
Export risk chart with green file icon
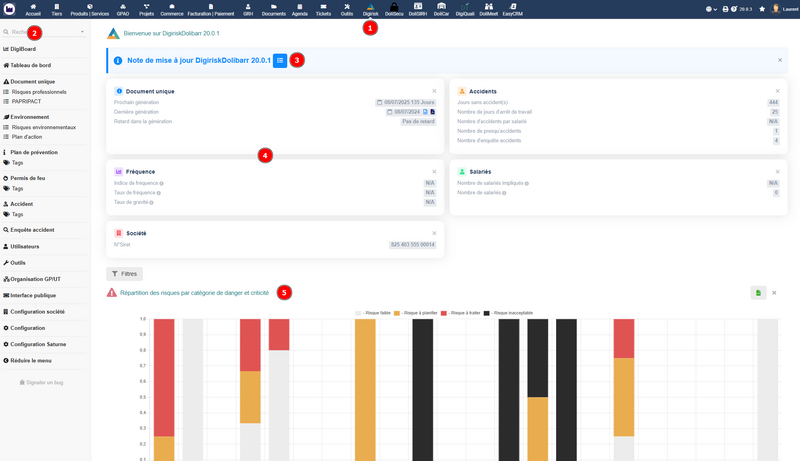click(758, 293)
